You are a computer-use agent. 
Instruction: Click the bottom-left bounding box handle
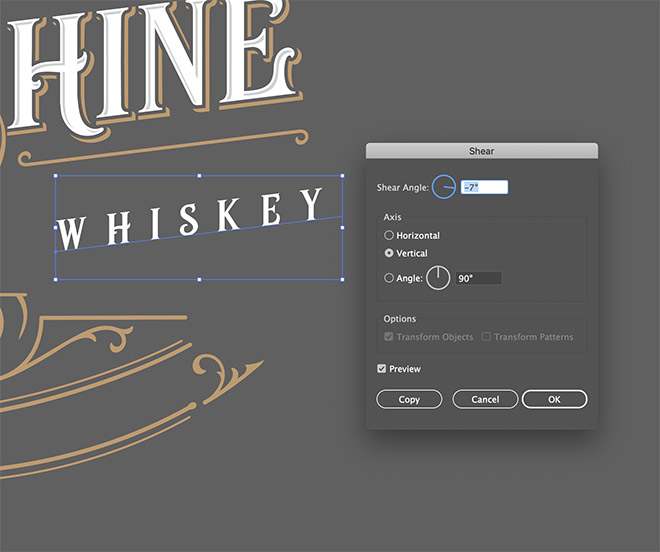coord(56,280)
